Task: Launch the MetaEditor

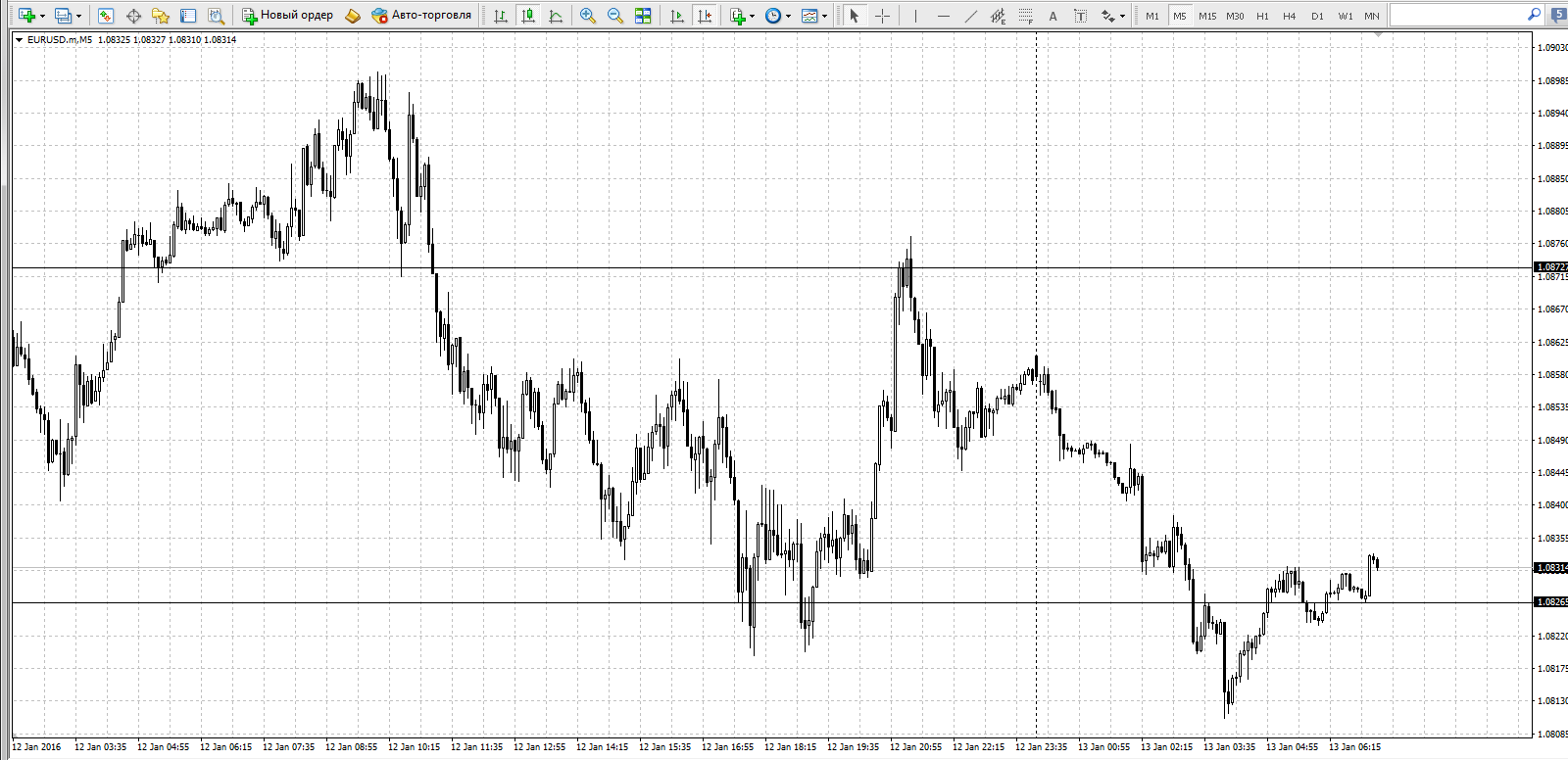Action: pyautogui.click(x=353, y=16)
